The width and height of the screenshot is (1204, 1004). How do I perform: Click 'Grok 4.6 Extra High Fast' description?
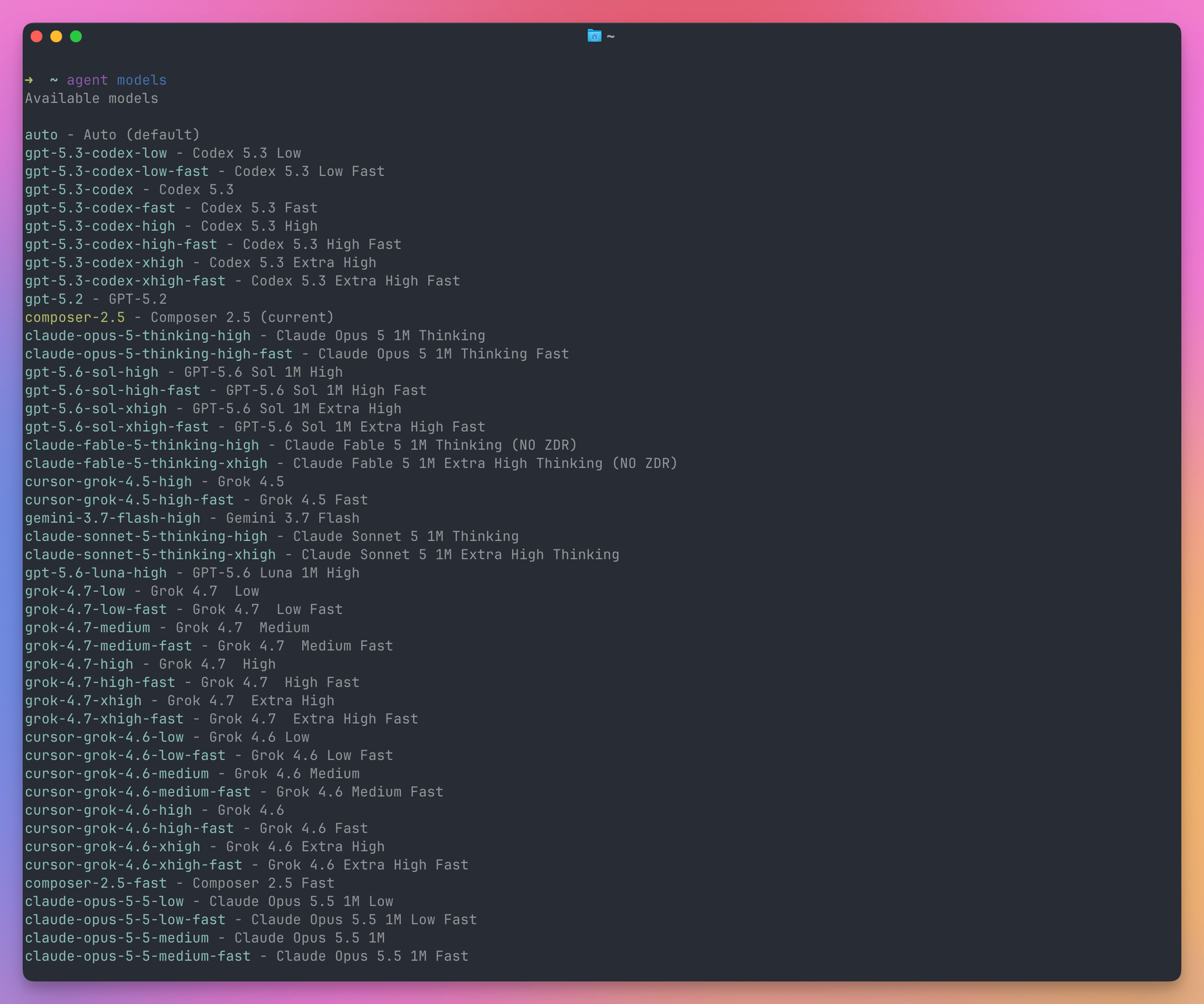[368, 865]
